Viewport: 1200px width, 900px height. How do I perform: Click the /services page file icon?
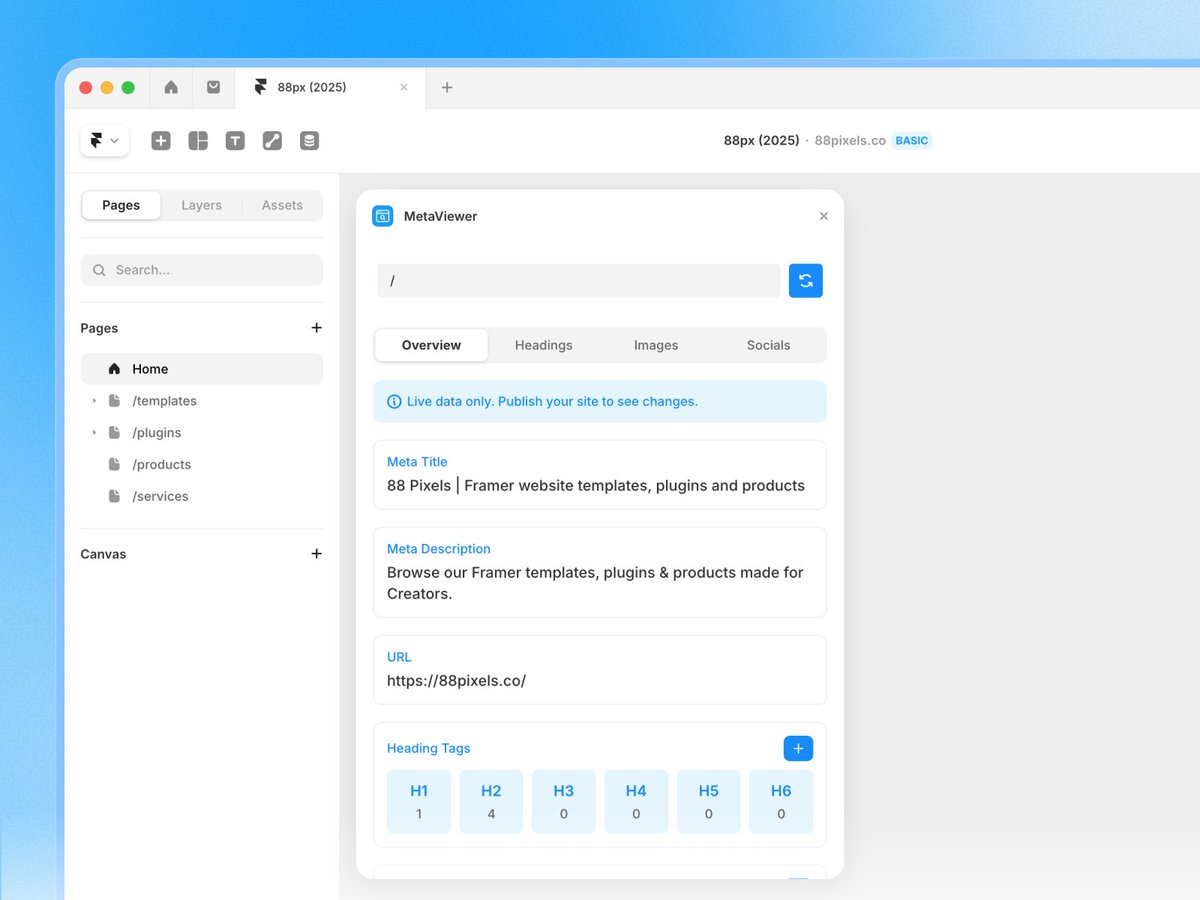point(114,497)
